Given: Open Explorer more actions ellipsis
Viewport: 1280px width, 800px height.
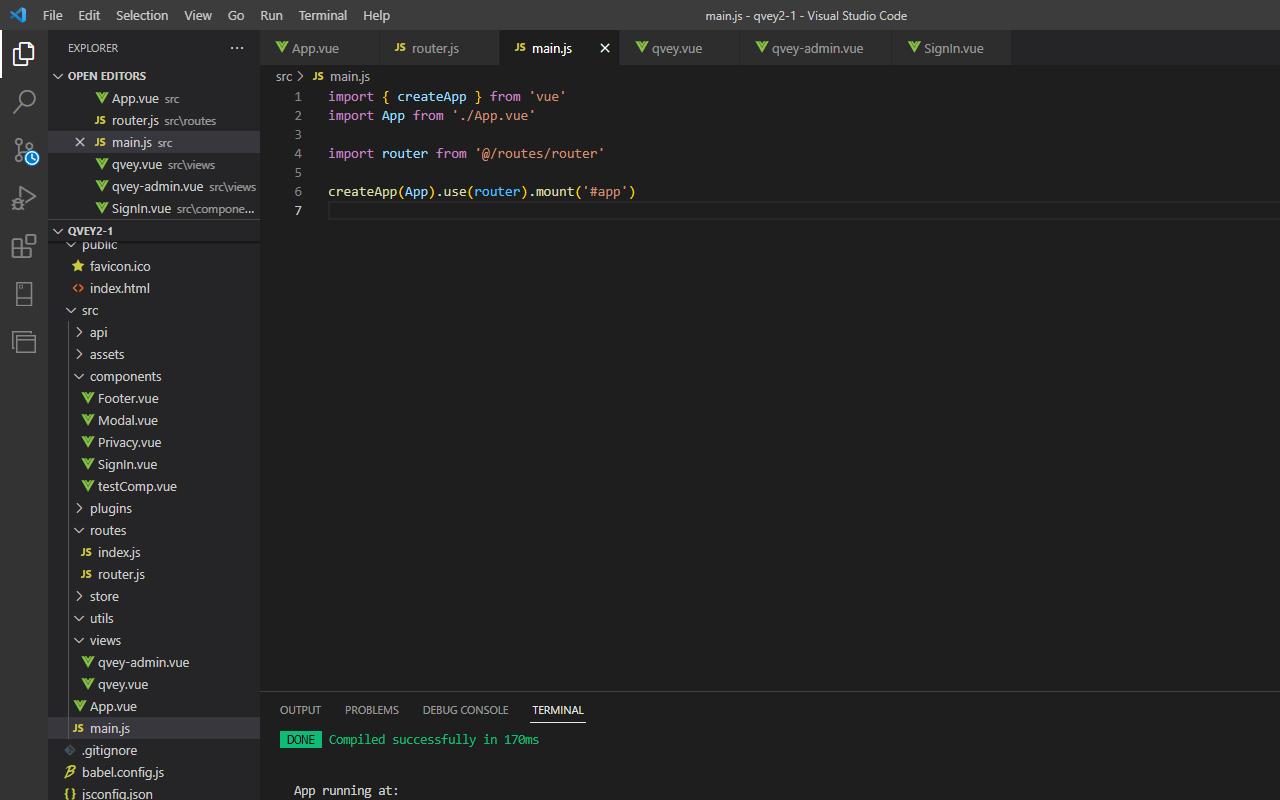Looking at the screenshot, I should 237,48.
